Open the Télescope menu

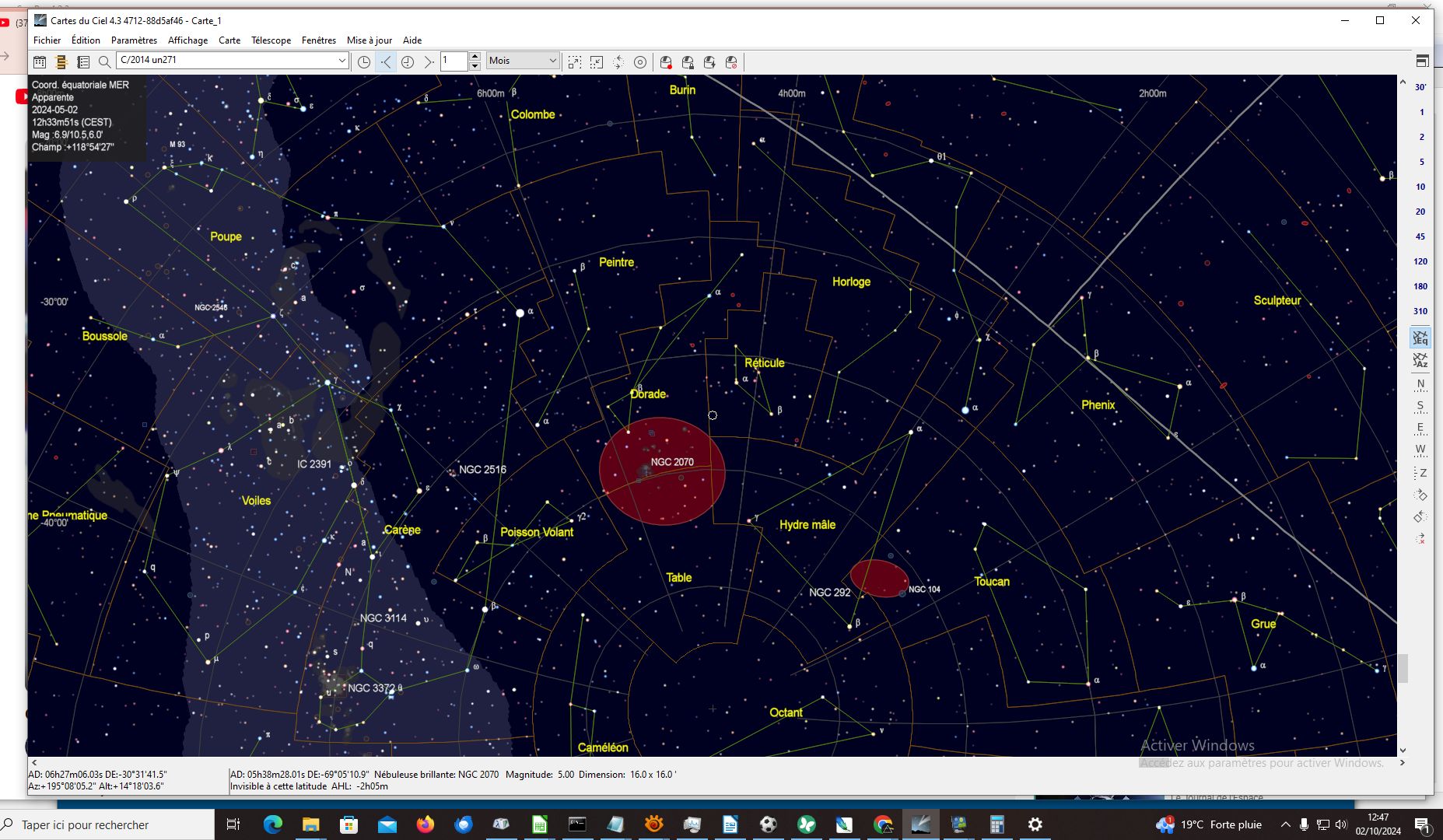271,40
